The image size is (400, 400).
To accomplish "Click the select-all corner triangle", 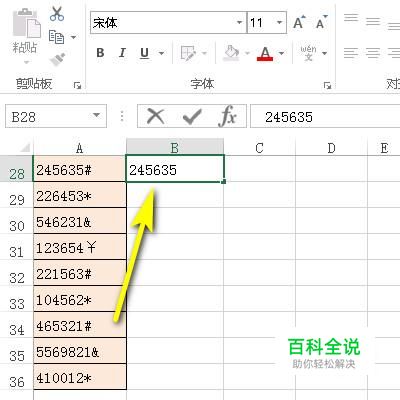I will click(25, 147).
